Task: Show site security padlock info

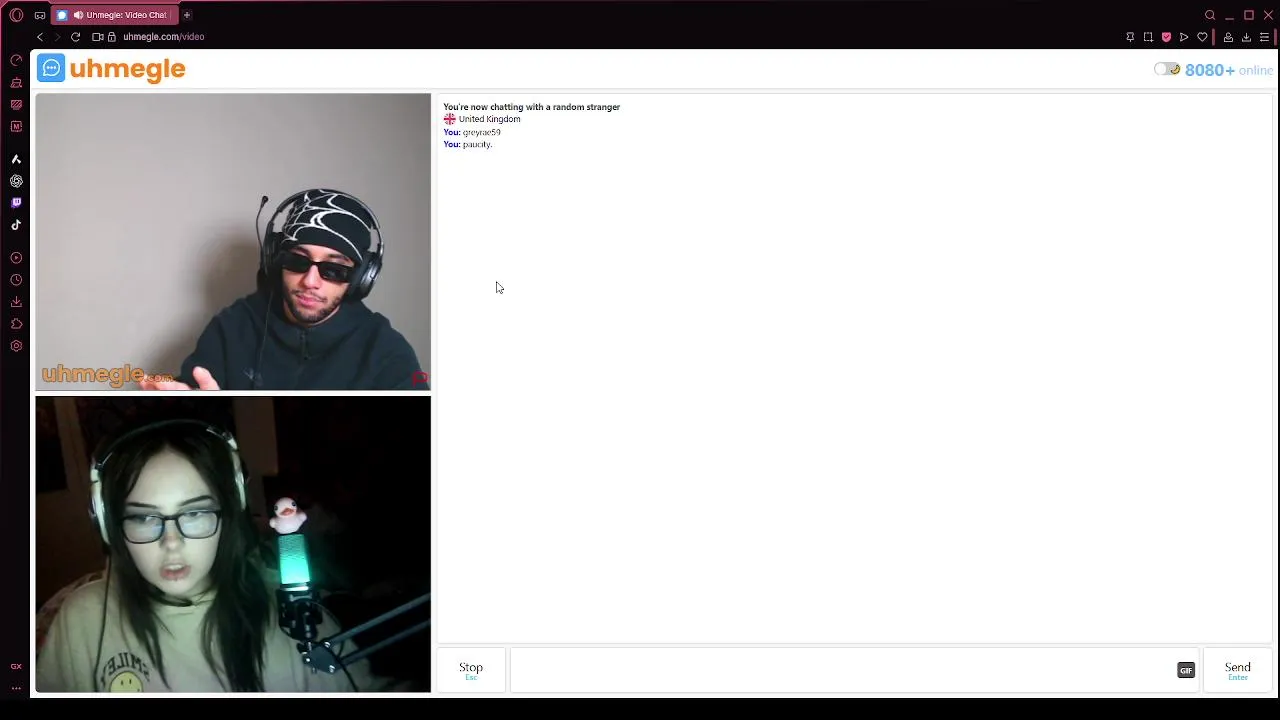Action: (112, 37)
